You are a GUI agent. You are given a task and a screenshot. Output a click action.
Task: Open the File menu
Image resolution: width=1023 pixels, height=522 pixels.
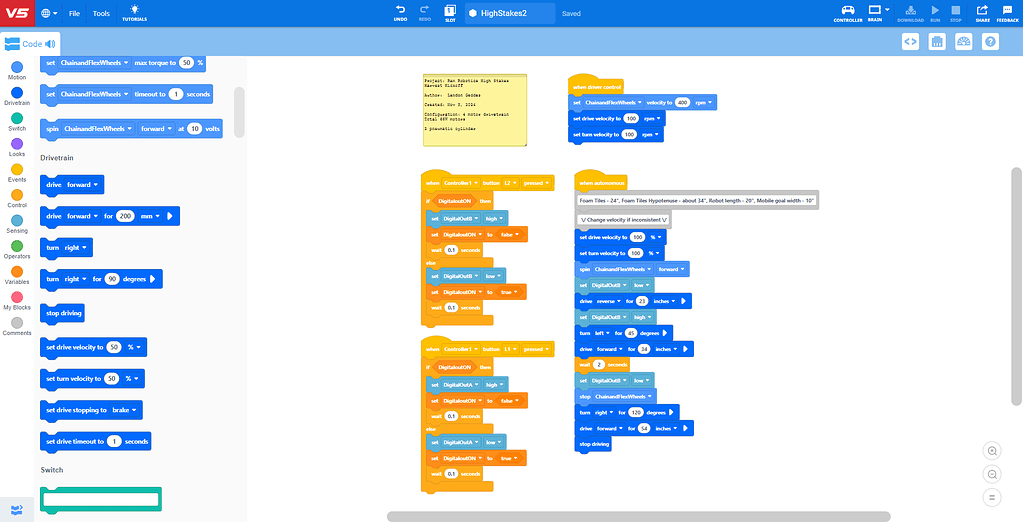click(74, 14)
